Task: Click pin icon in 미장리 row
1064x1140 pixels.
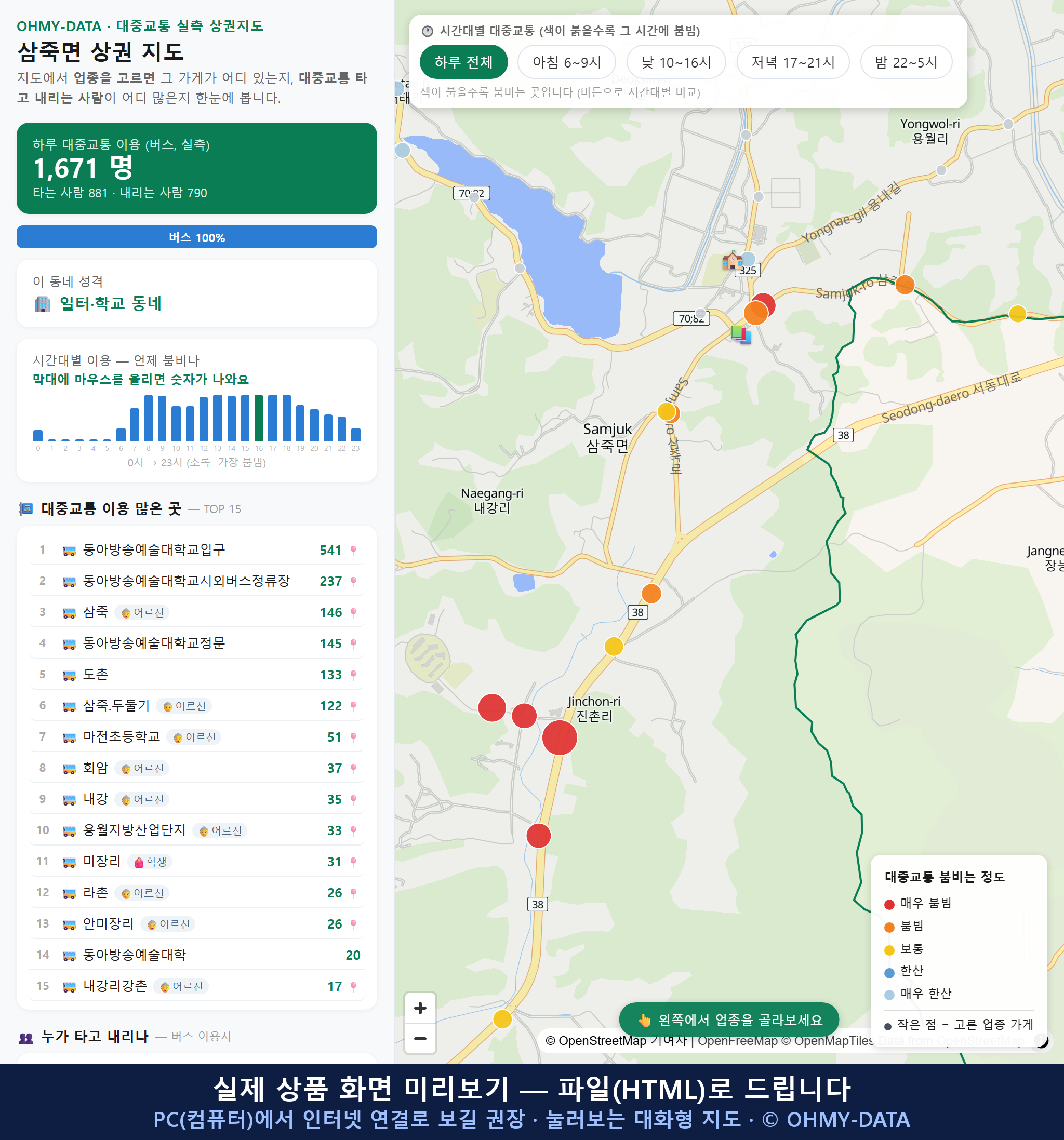Action: 353,862
